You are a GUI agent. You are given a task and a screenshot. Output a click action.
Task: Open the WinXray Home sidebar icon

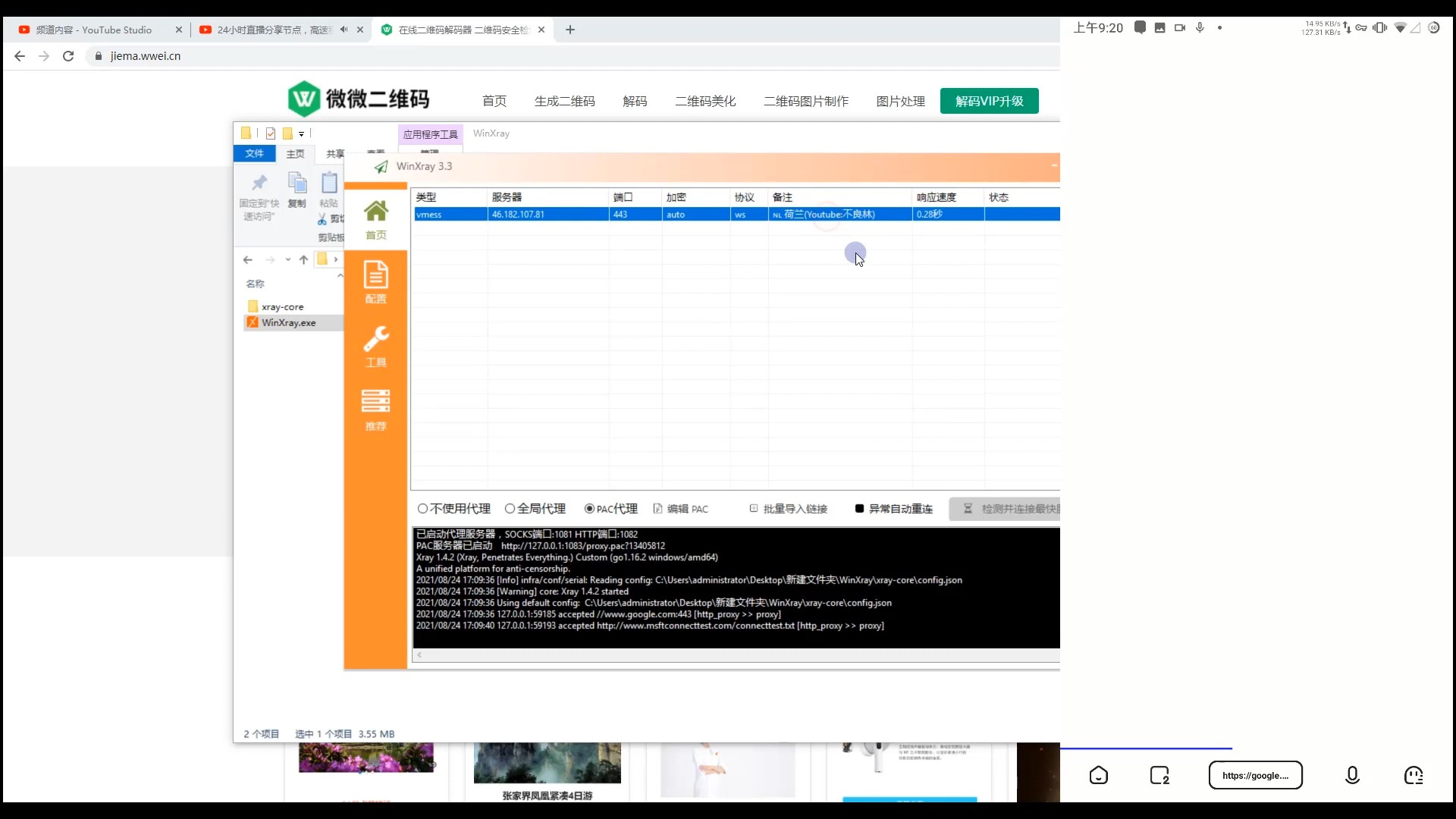coord(375,219)
